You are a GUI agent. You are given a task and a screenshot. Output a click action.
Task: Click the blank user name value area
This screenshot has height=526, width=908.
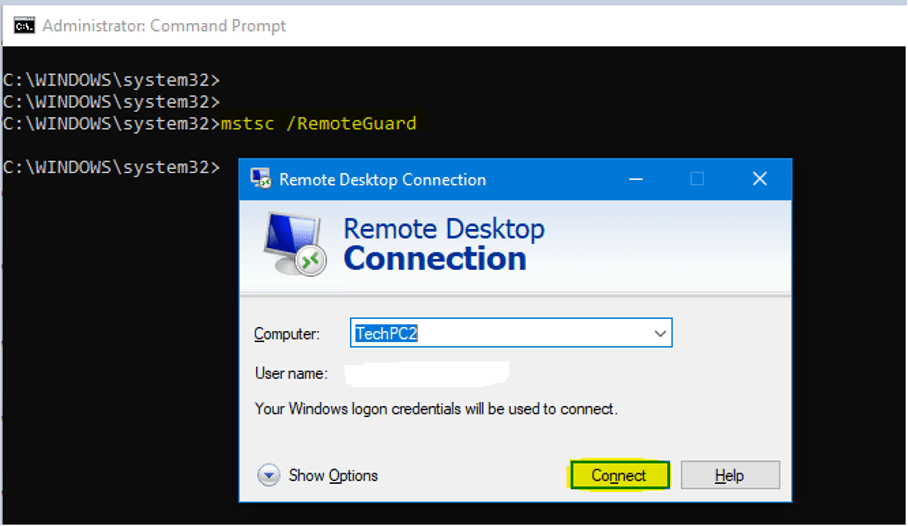[427, 373]
